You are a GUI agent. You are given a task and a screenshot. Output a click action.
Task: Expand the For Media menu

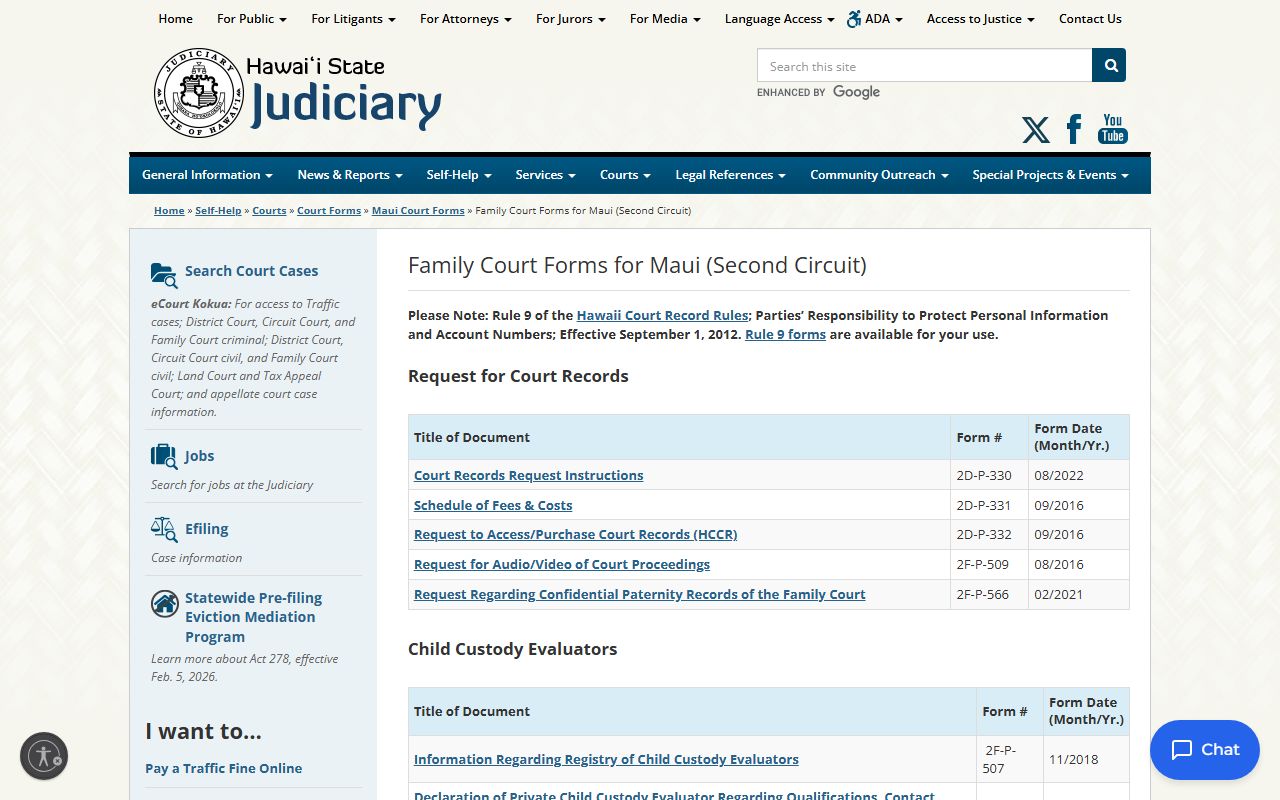(665, 18)
